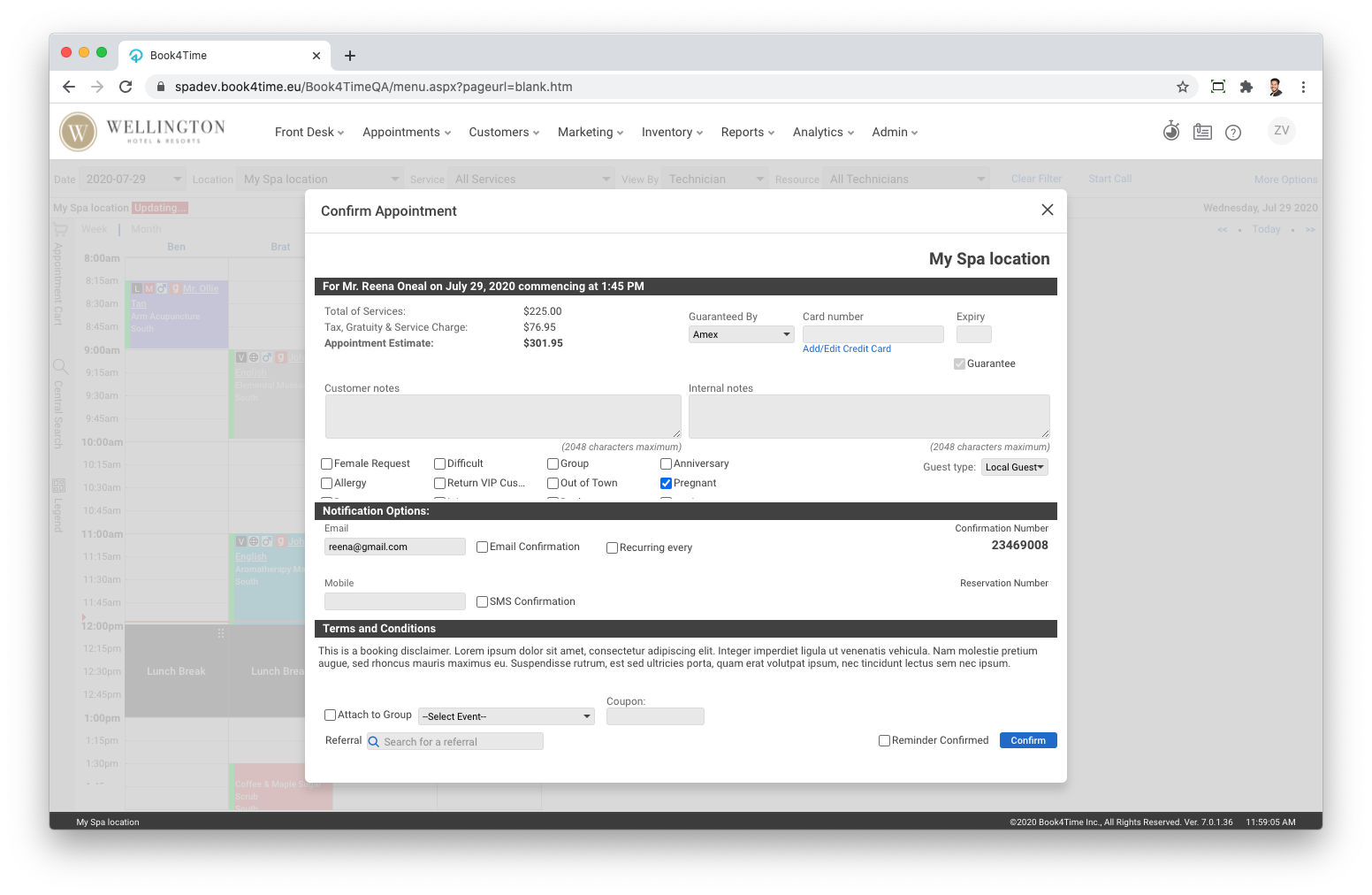Click the ZV user avatar

[1281, 131]
